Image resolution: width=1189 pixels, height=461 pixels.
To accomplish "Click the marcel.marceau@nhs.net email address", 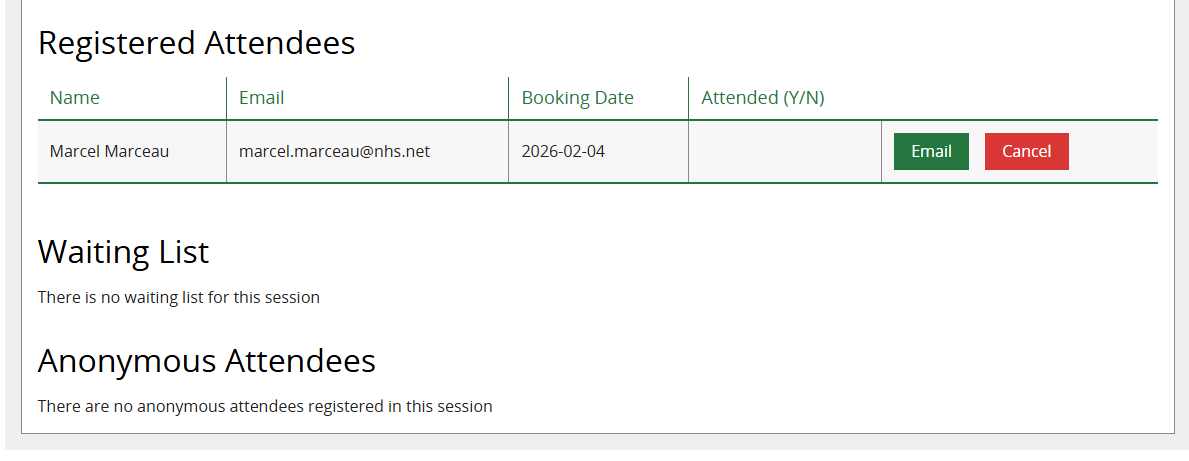I will pos(334,152).
